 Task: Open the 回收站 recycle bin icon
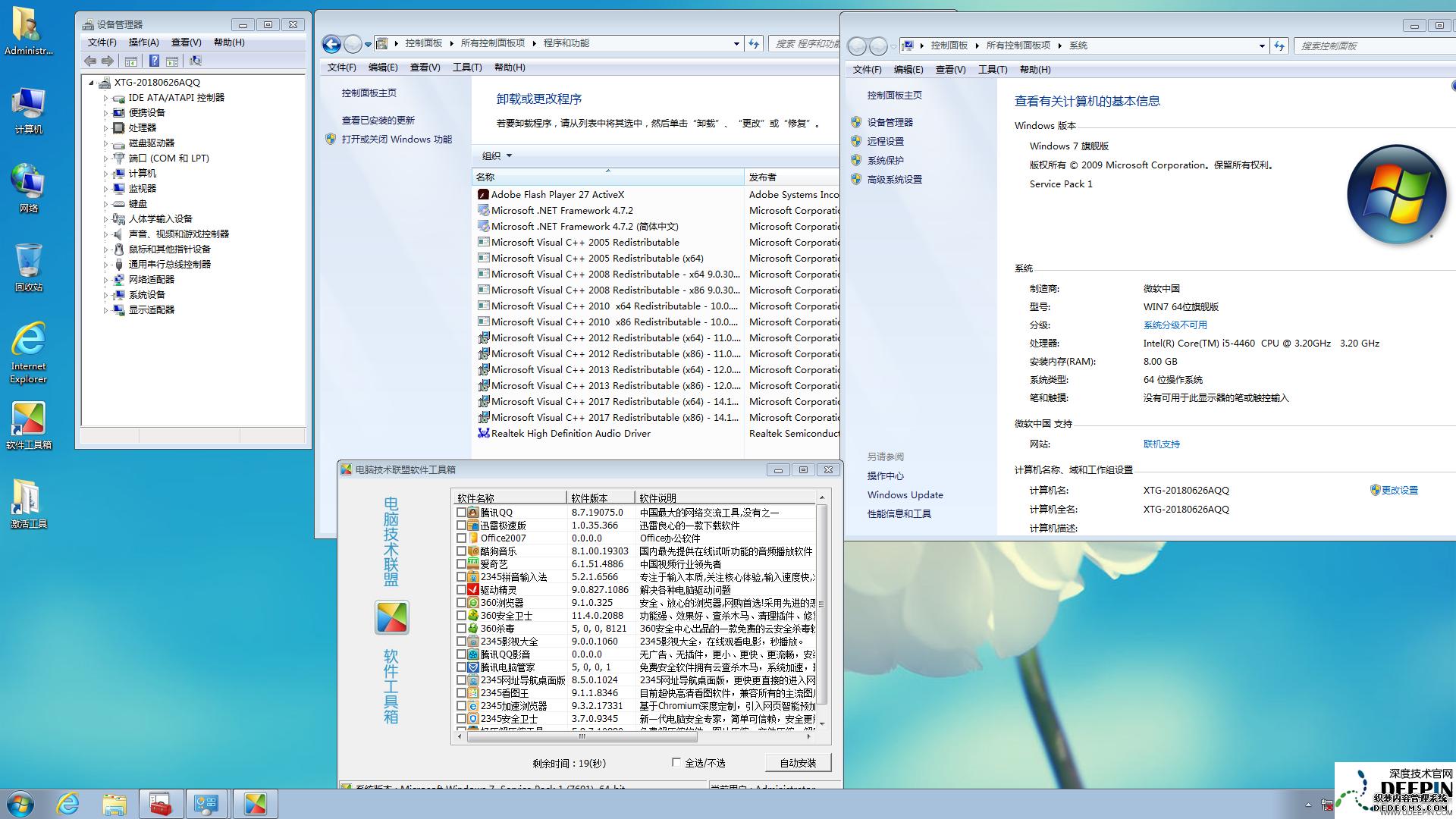point(28,268)
